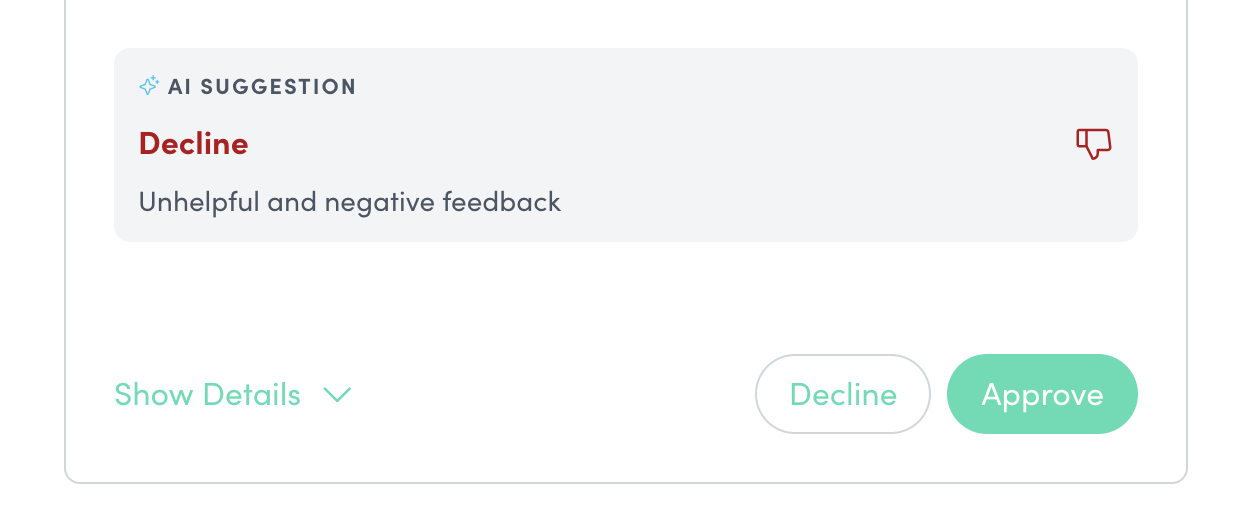Click the AI sparkle icon
The width and height of the screenshot is (1254, 518).
(x=149, y=86)
